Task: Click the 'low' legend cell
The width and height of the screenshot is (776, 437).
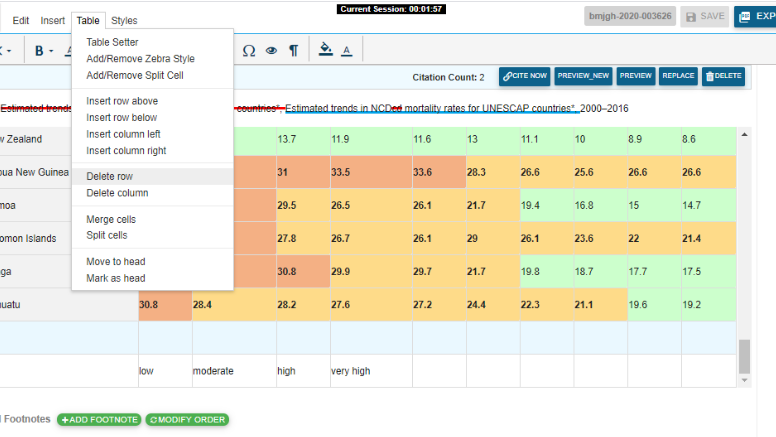Action: point(165,371)
